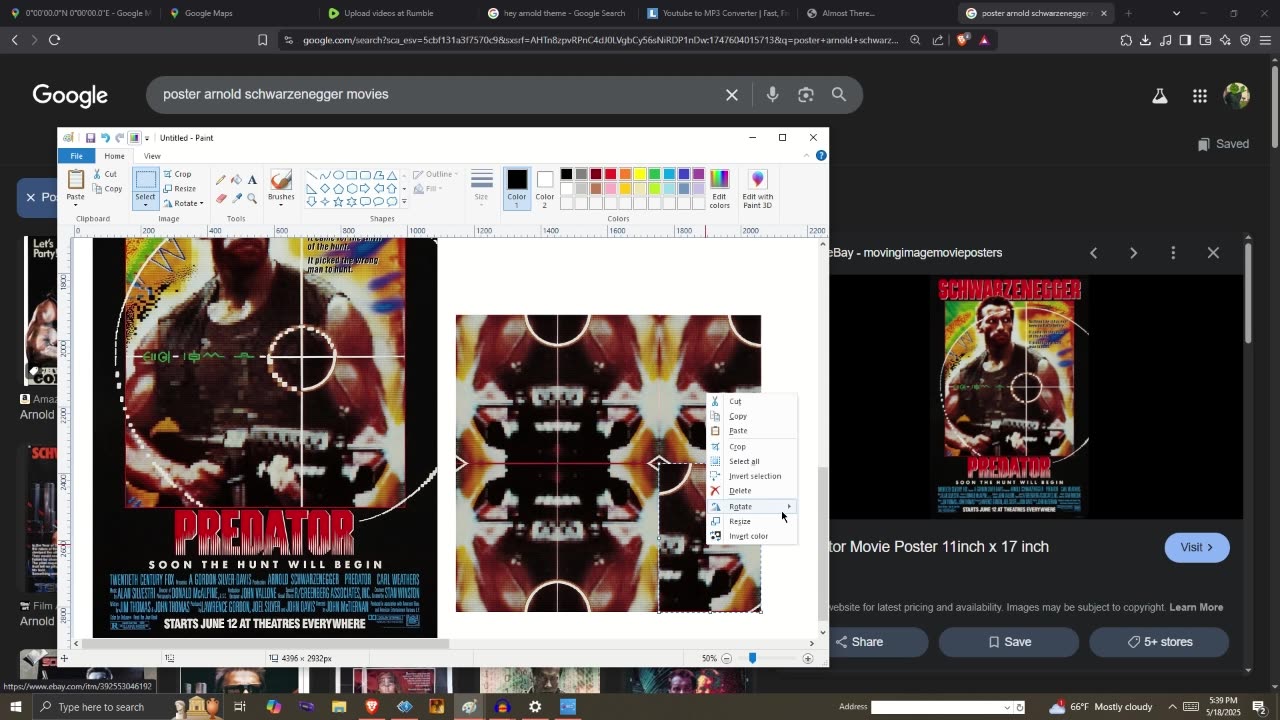Viewport: 1280px width, 720px height.
Task: Customize Quick Access Toolbar dropdown arrow
Action: point(147,138)
